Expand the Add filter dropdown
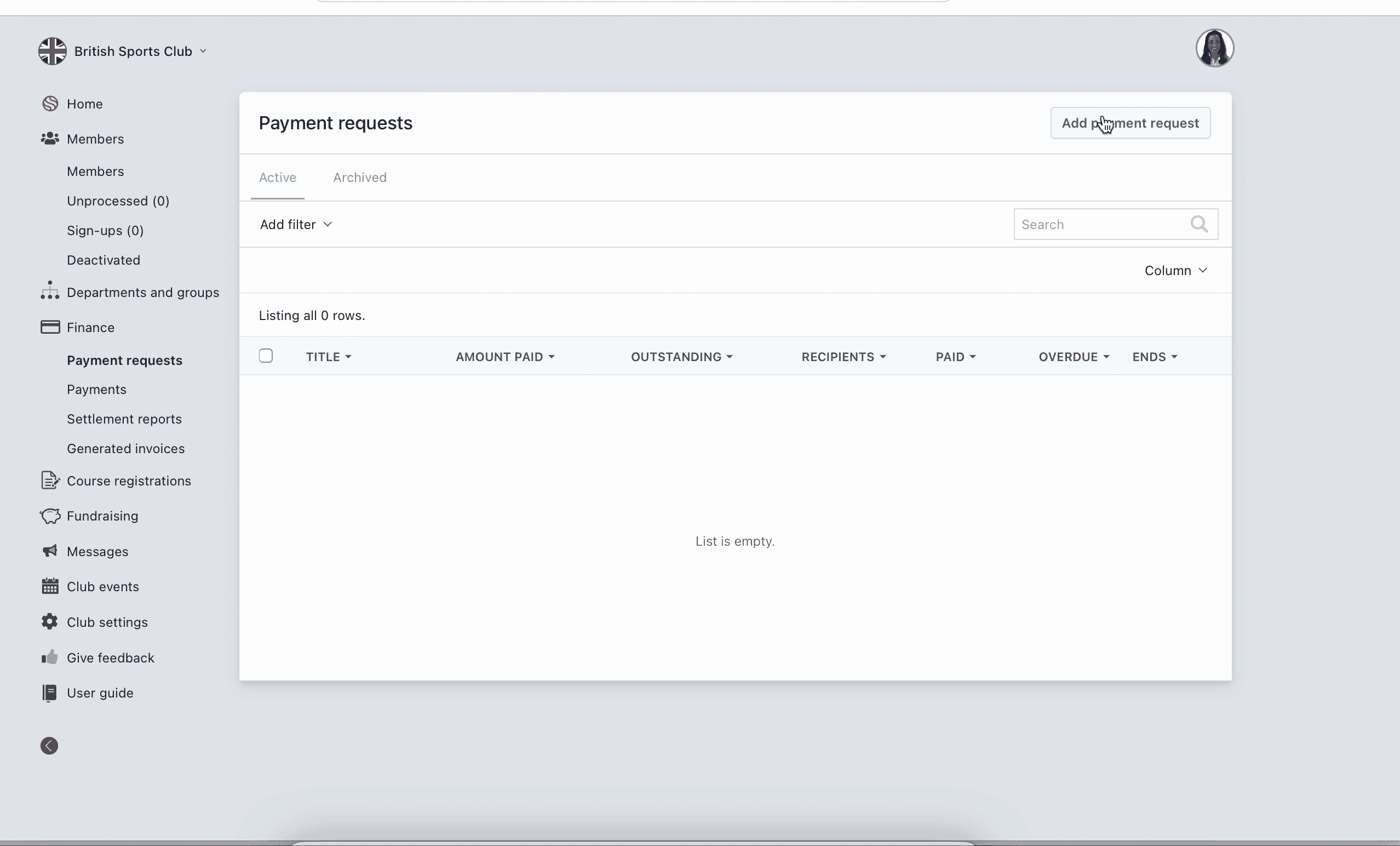The height and width of the screenshot is (846, 1400). (295, 224)
